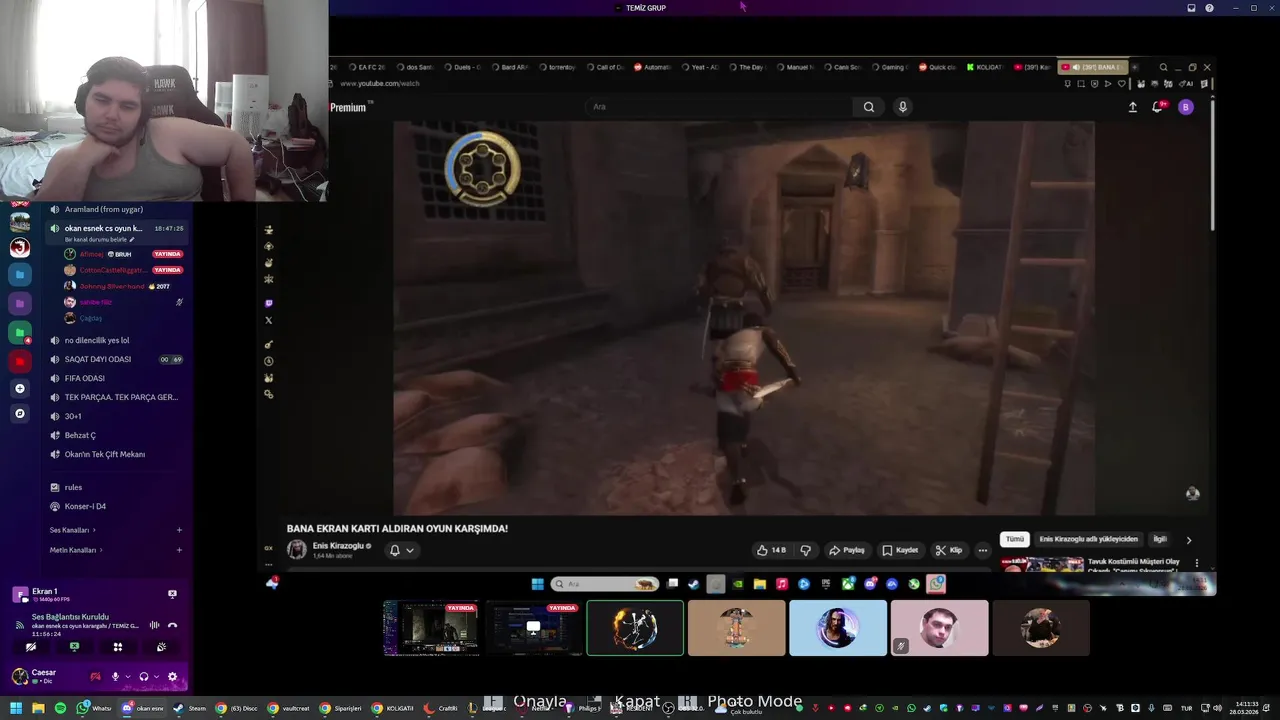Click the YouTube search magnifier button
Image resolution: width=1280 pixels, height=720 pixels.
tap(869, 107)
